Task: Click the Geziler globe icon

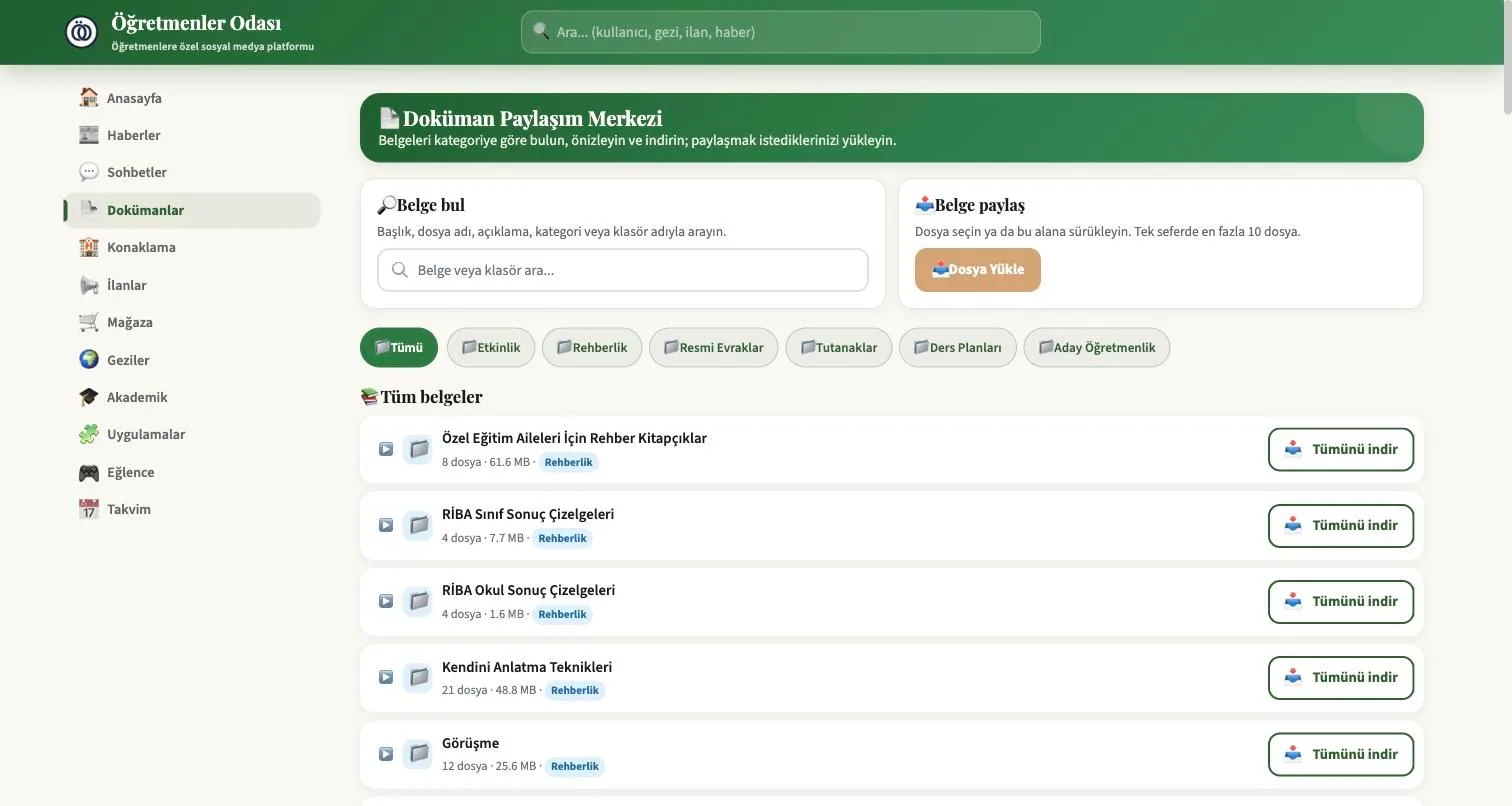Action: point(89,360)
